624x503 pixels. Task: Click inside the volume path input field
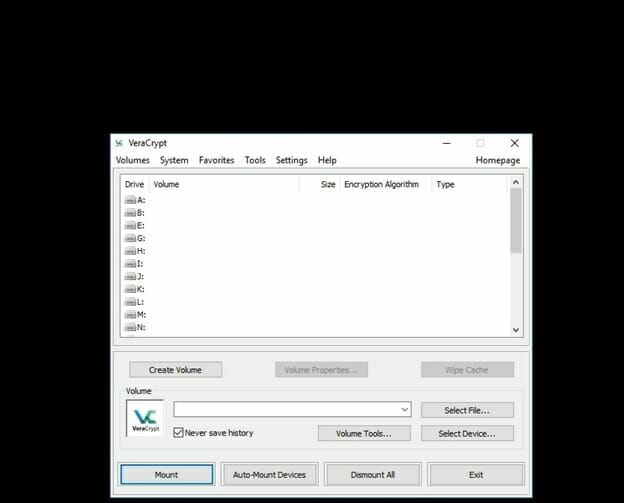287,409
